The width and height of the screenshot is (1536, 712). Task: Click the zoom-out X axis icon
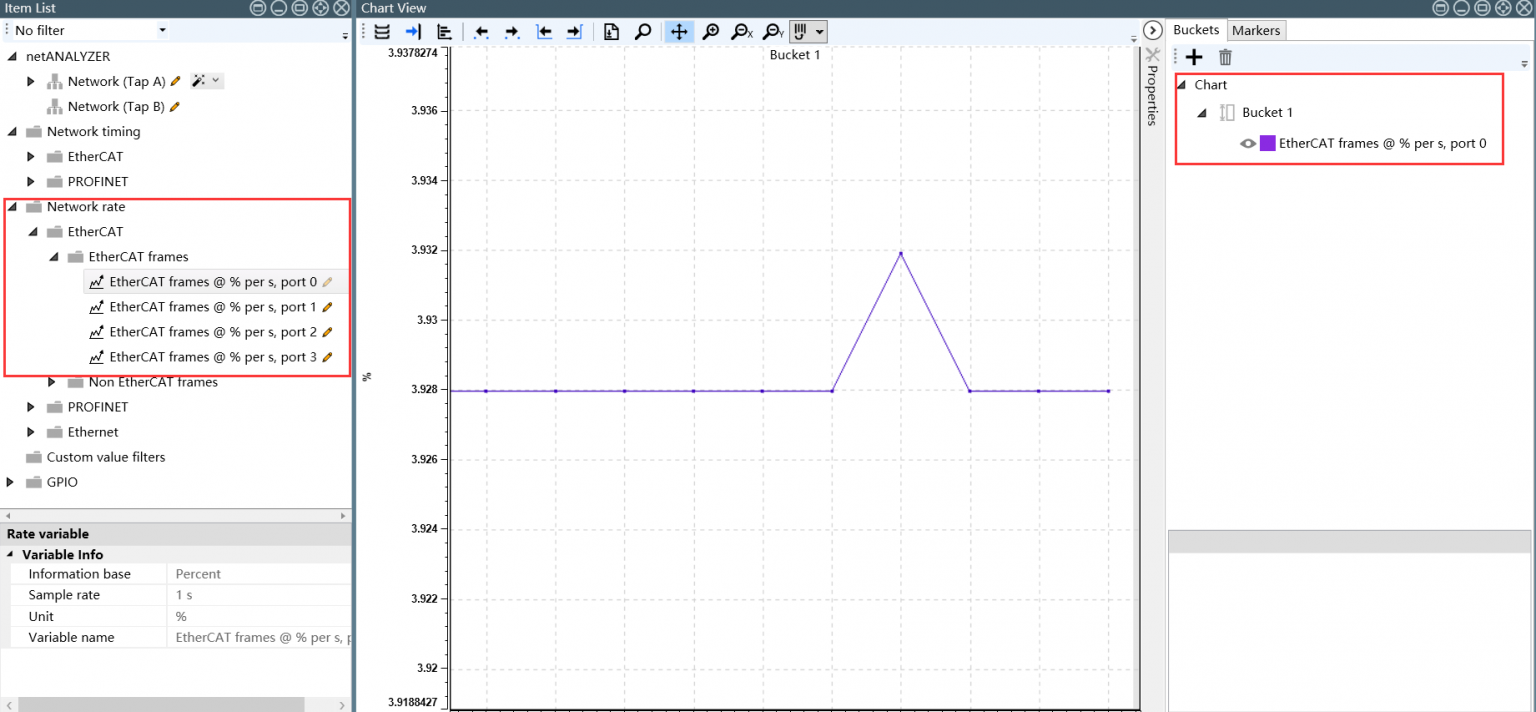coord(744,31)
